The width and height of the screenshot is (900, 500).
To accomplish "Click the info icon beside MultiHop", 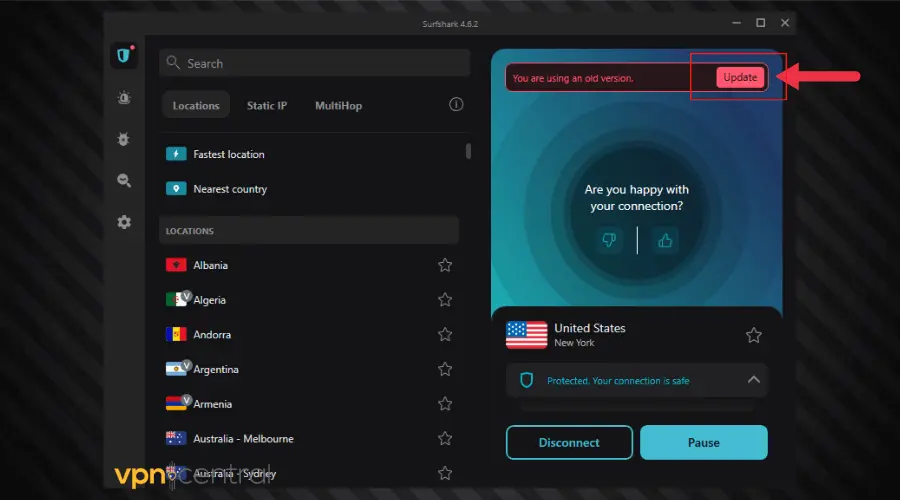I will 456,104.
